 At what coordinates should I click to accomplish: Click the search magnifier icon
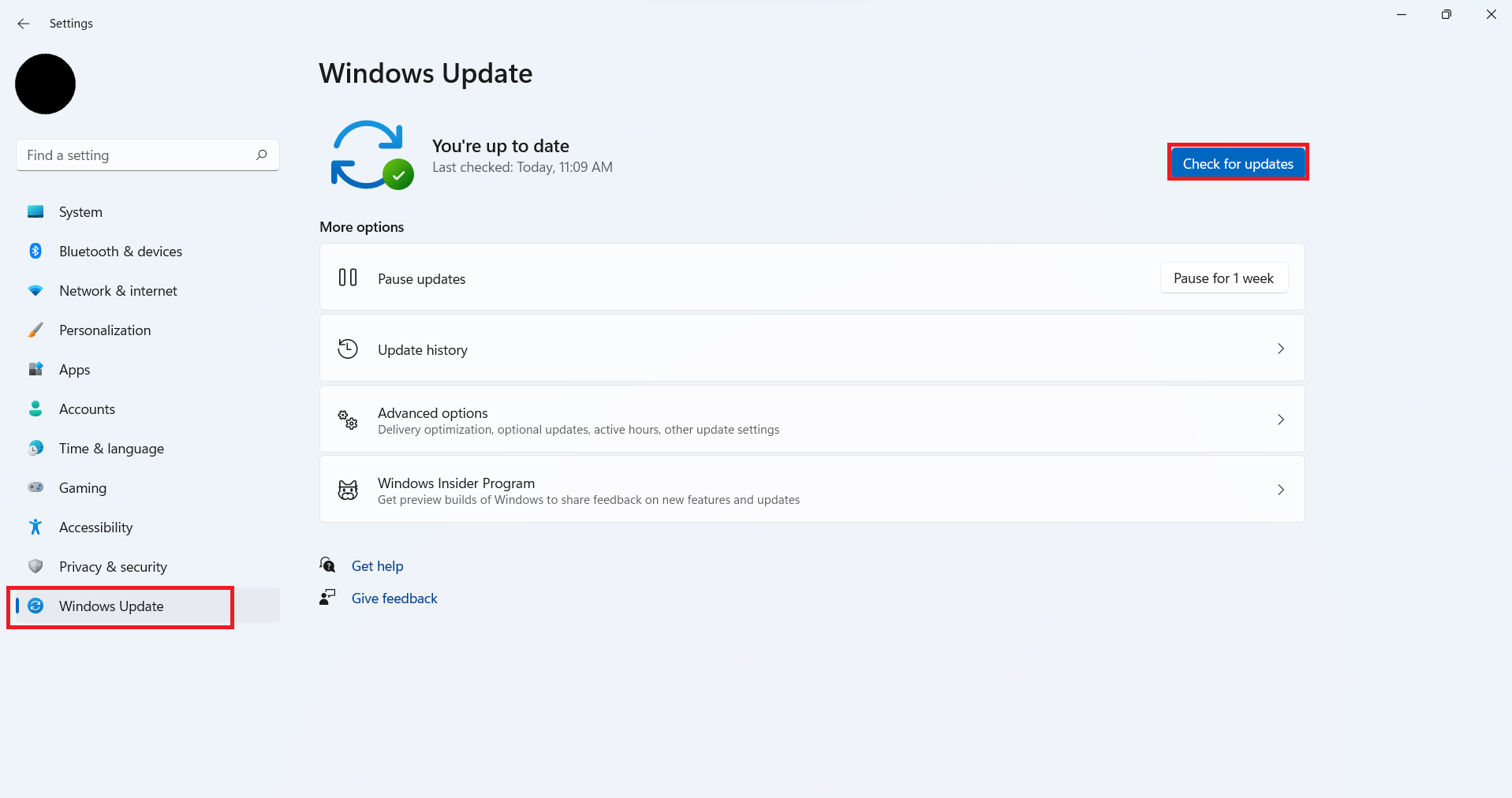pyautogui.click(x=261, y=155)
